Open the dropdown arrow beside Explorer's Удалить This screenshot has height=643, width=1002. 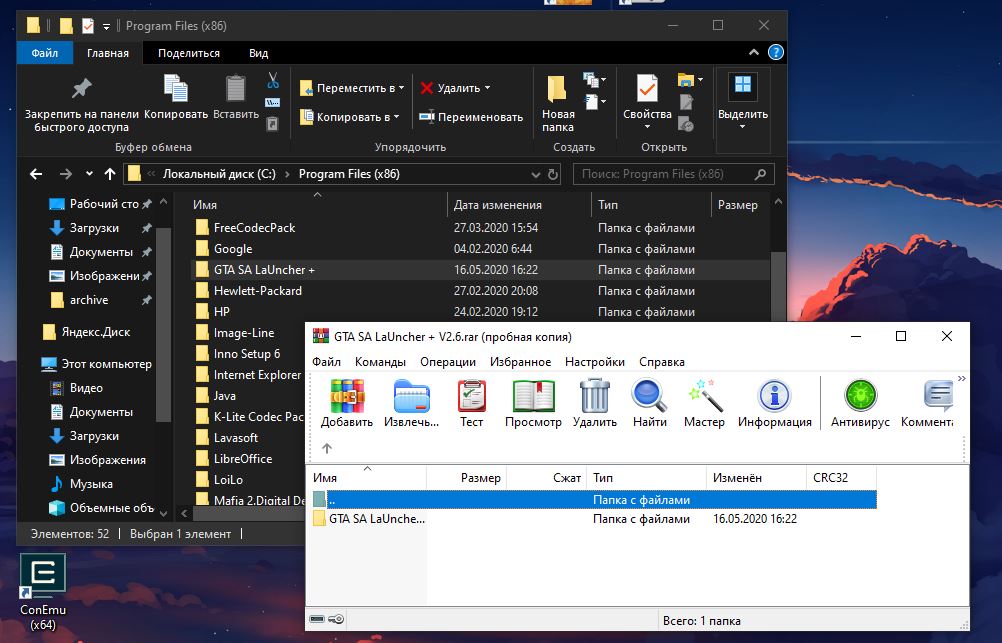point(488,88)
